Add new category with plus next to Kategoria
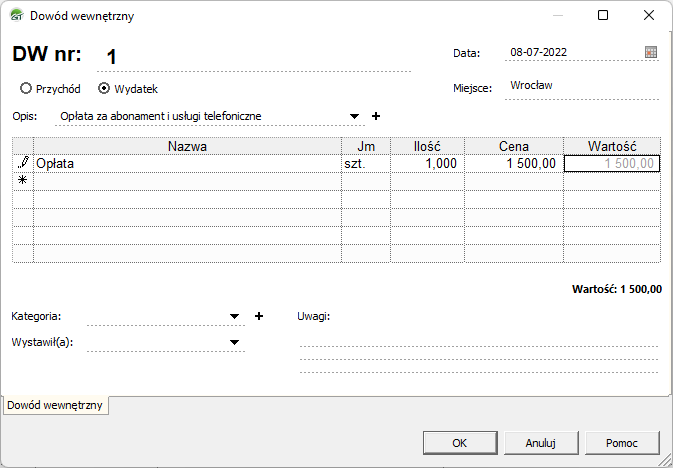This screenshot has height=468, width=673. pos(259,316)
